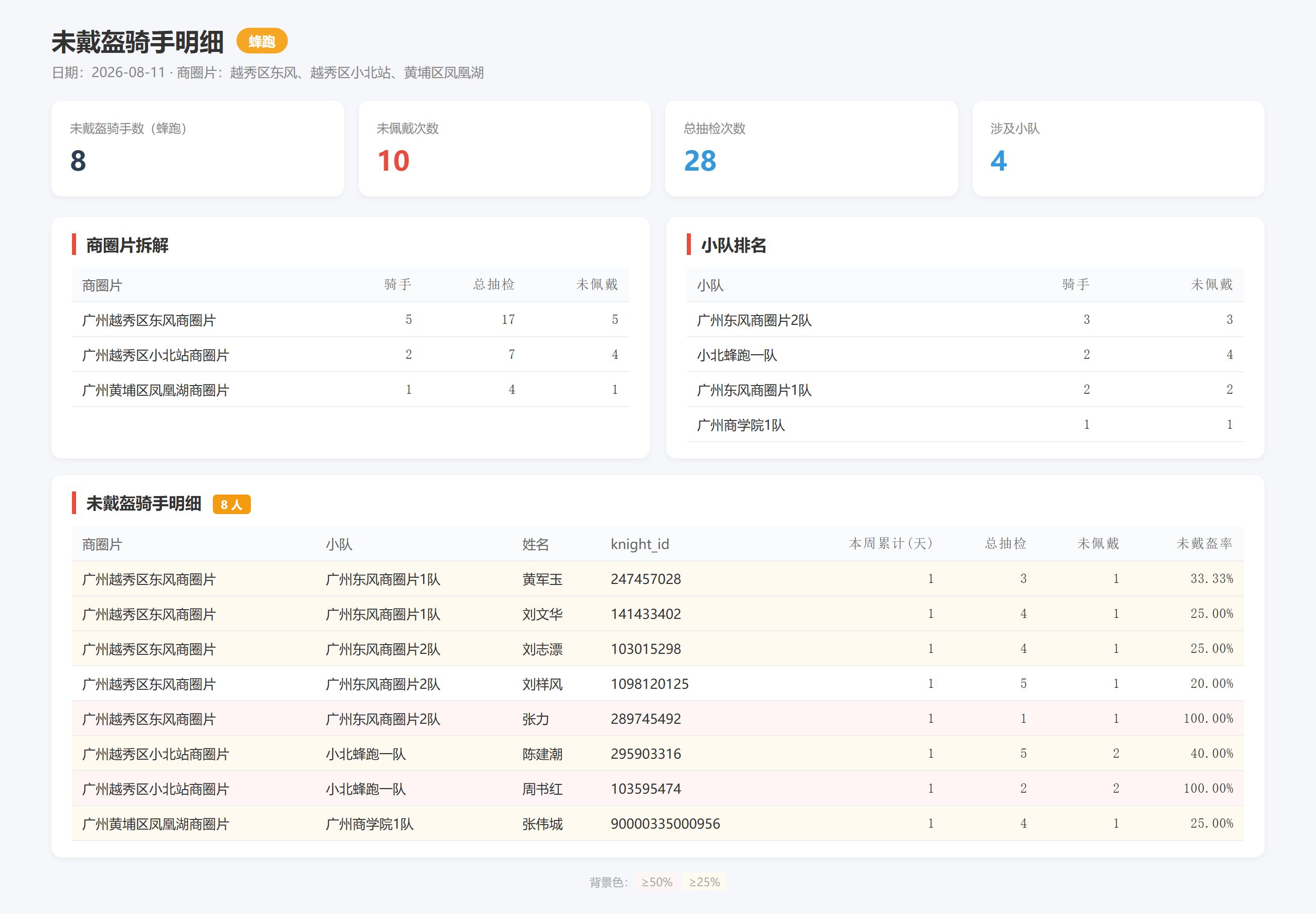This screenshot has width=1316, height=914.
Task: Click 广州商学院1队 in 张伟城's detail row
Action: coord(370,824)
